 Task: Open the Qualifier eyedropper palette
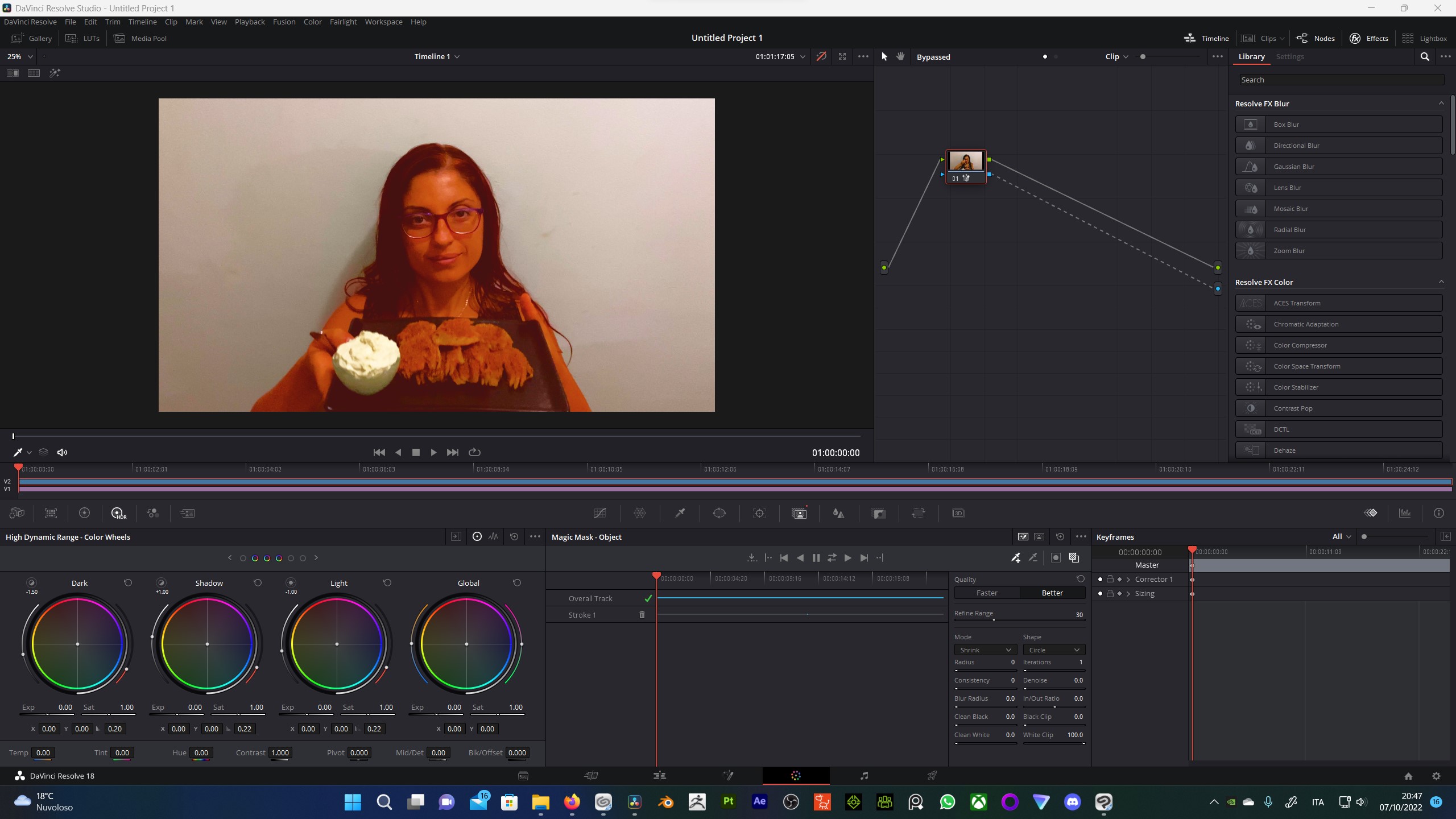680,513
